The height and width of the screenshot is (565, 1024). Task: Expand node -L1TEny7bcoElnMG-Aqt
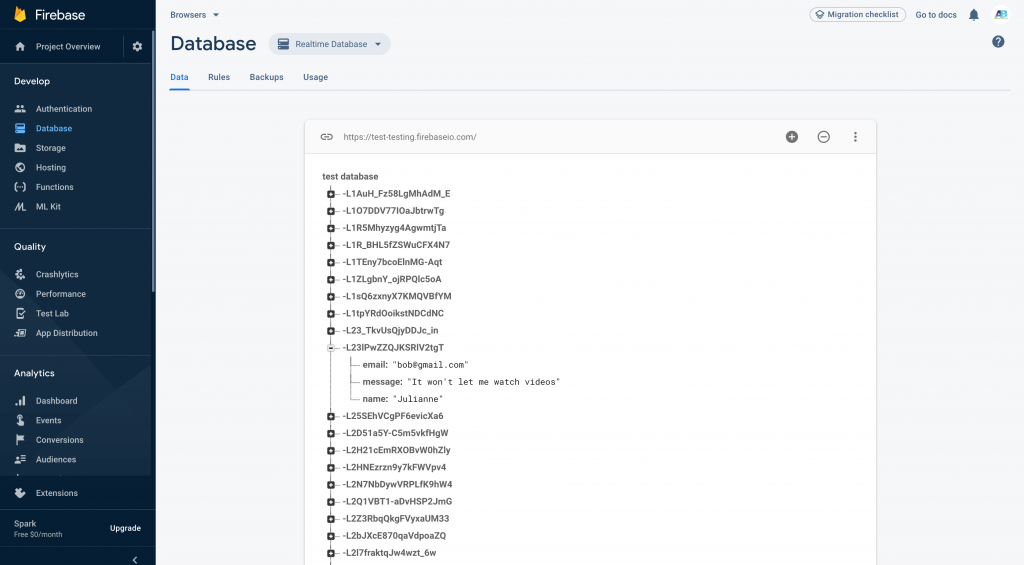point(331,262)
